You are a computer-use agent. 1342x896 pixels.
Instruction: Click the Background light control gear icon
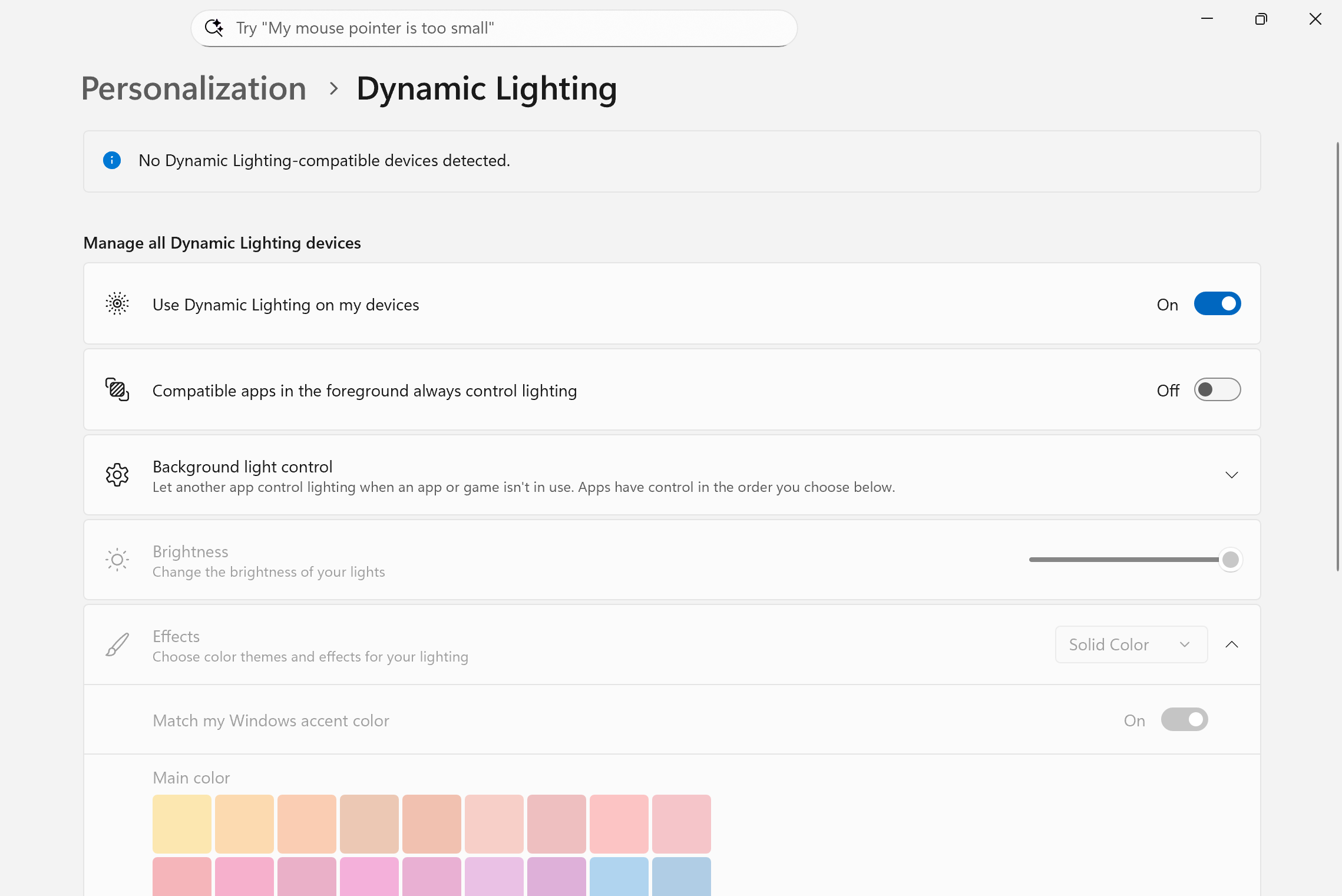(117, 475)
